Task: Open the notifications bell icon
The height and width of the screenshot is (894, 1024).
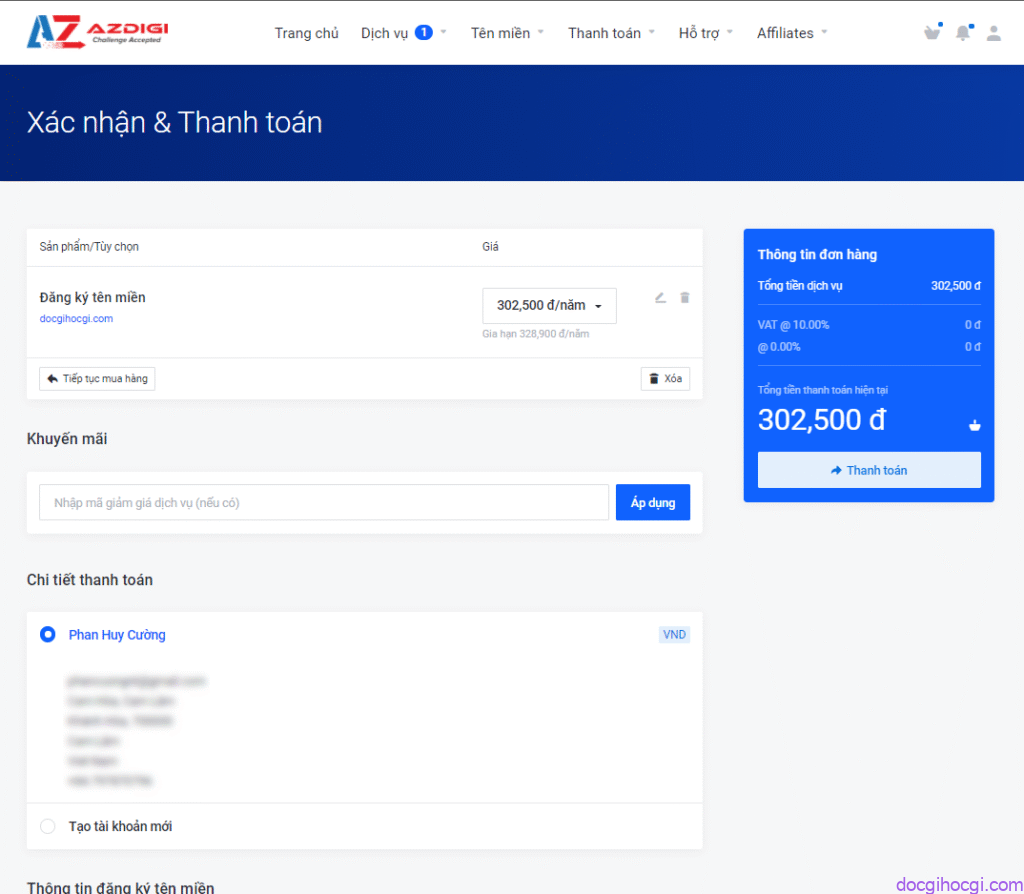Action: pos(963,33)
